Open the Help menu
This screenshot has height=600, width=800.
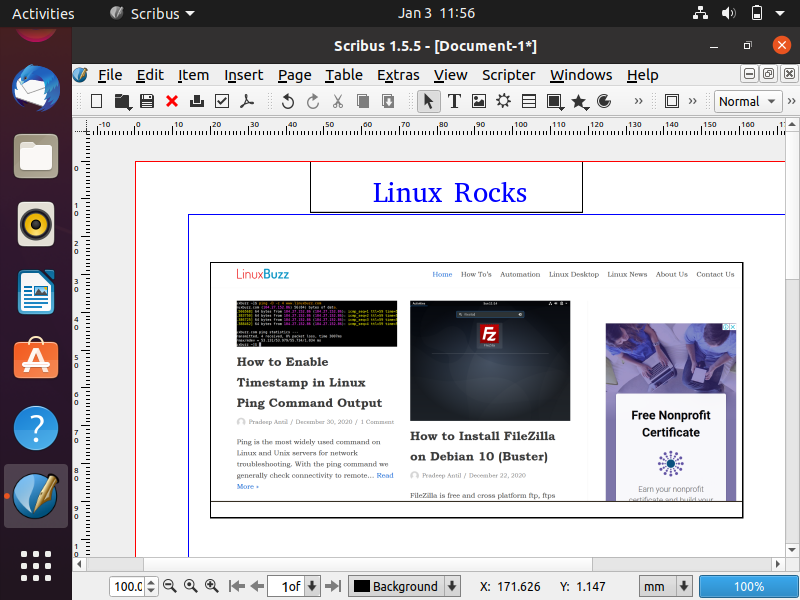coord(642,75)
